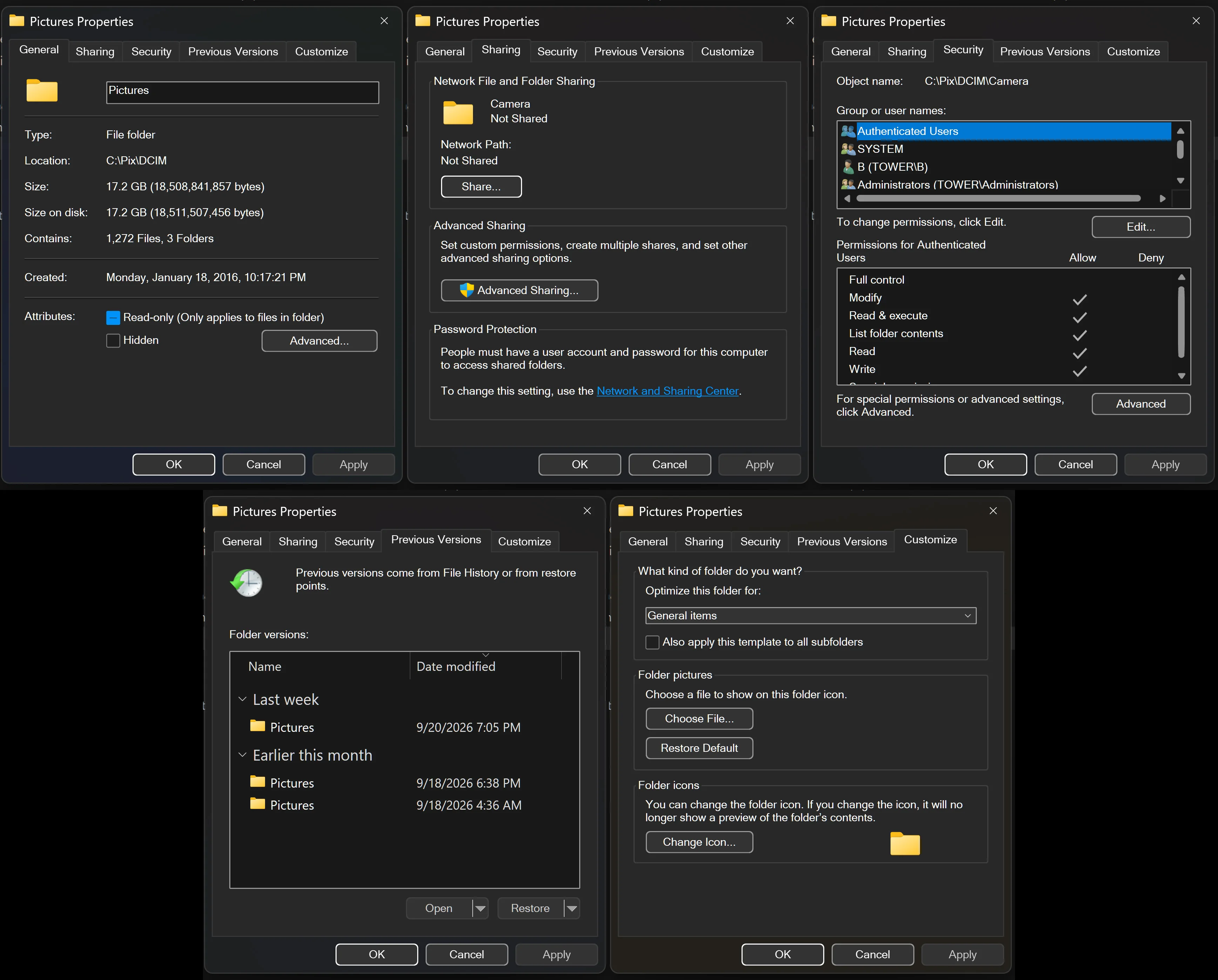Open the Network and Sharing Center link
This screenshot has height=980, width=1218.
coord(668,391)
